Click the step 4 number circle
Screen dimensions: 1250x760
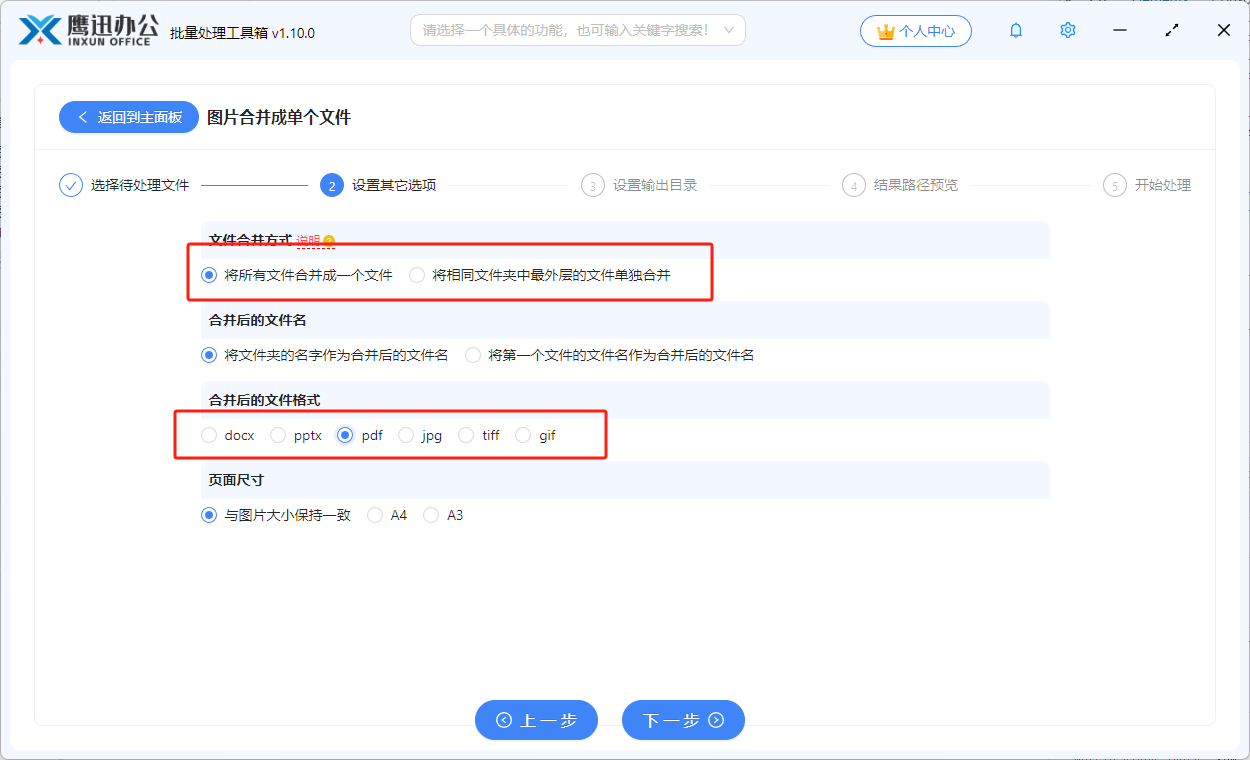point(854,185)
